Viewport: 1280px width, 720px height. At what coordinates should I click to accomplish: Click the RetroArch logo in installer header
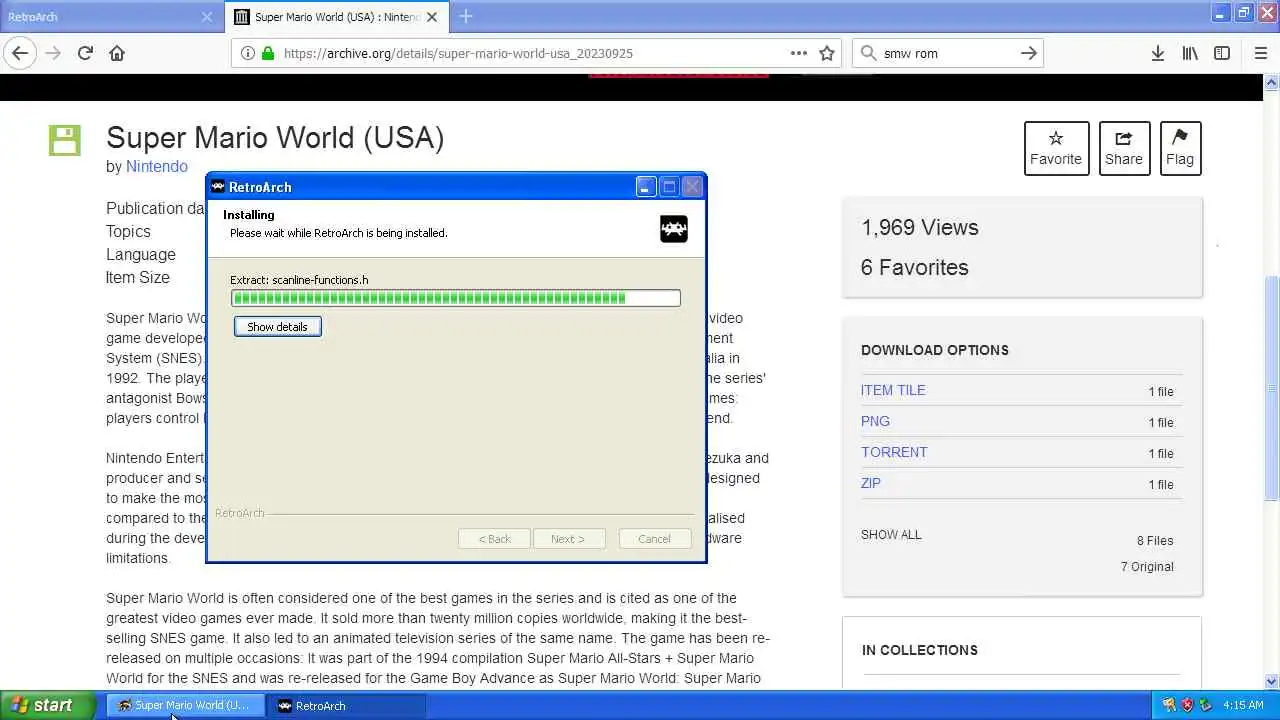(674, 229)
